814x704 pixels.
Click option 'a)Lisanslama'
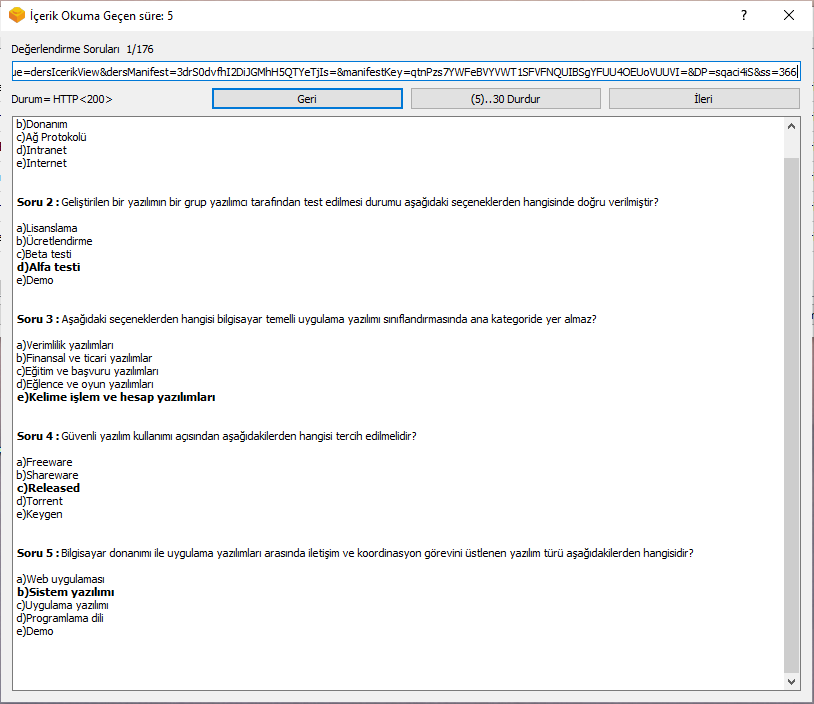(47, 228)
